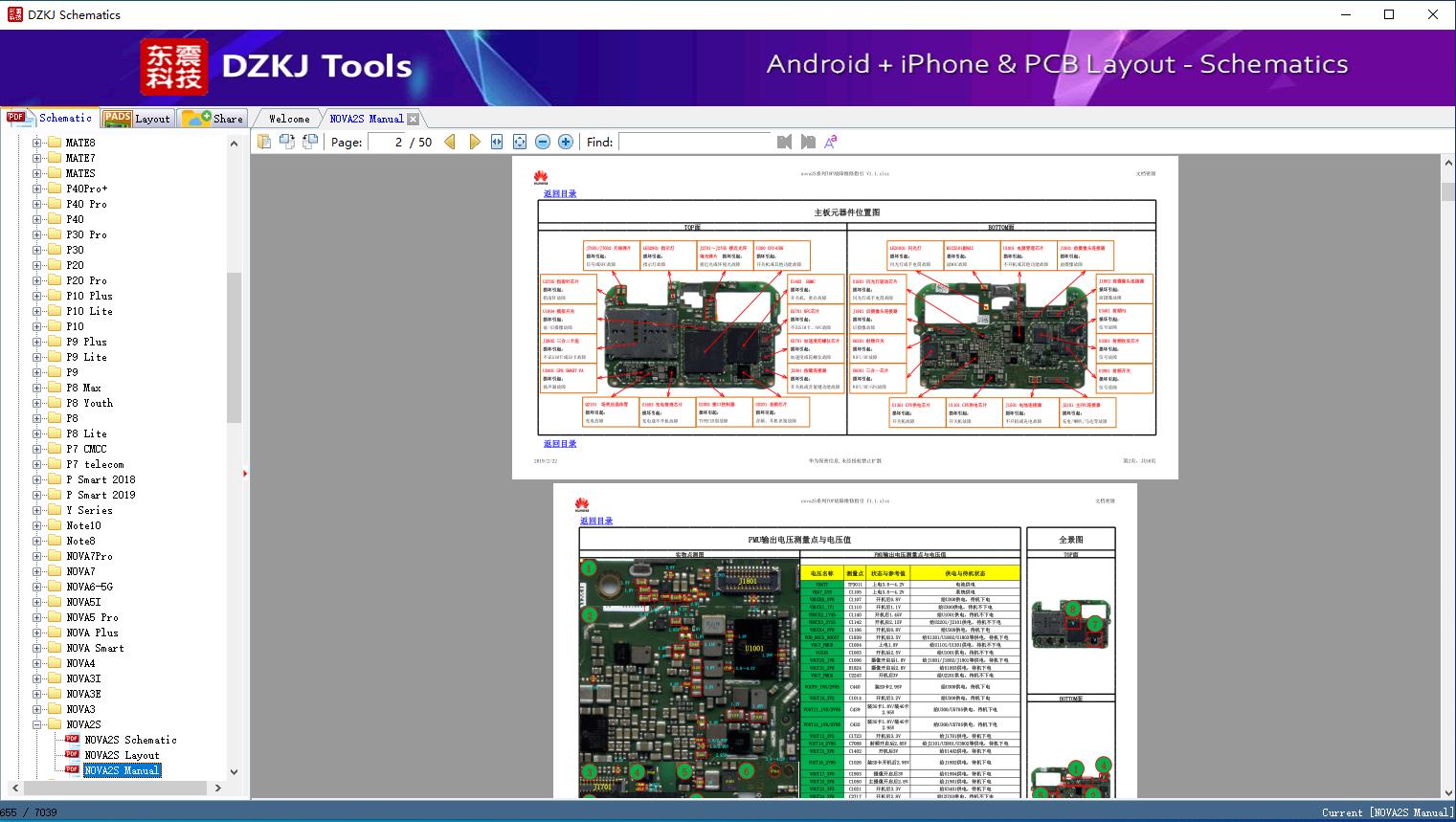
Task: Collapse the NOVA2S folder
Action: (37, 724)
